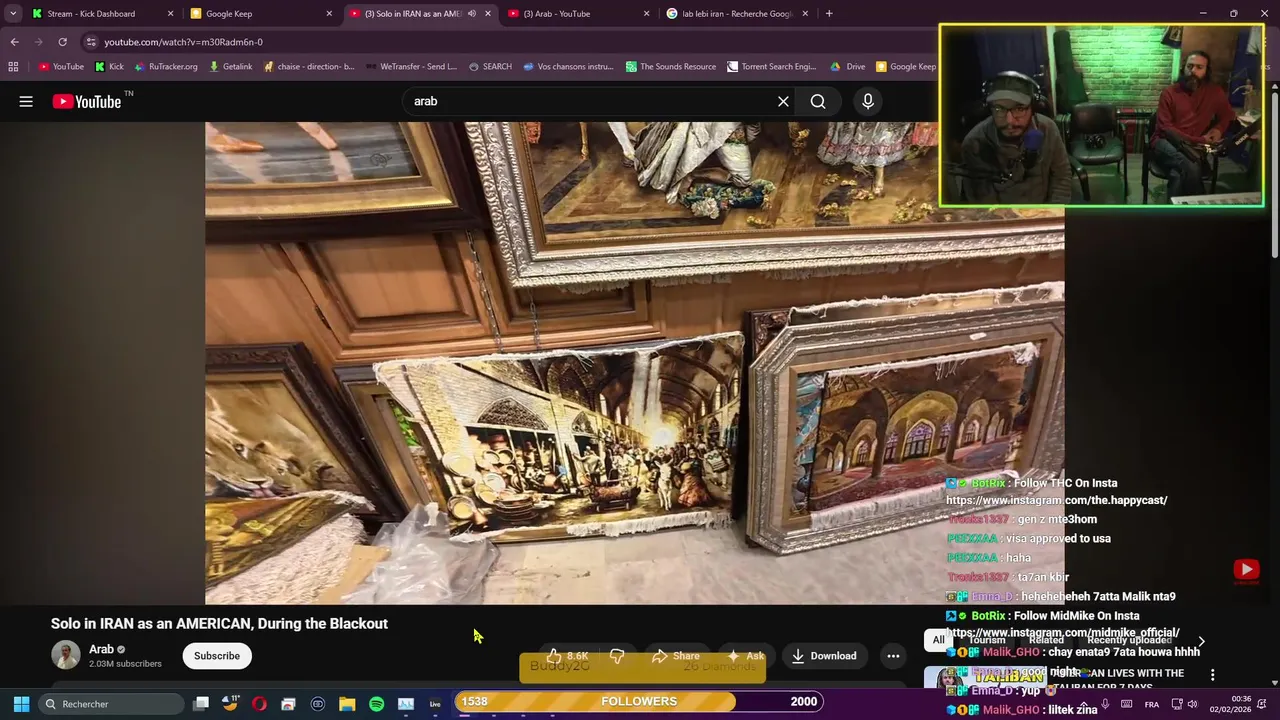The image size is (1280, 720).
Task: Switch to the Google Keep tab
Action: 260,14
